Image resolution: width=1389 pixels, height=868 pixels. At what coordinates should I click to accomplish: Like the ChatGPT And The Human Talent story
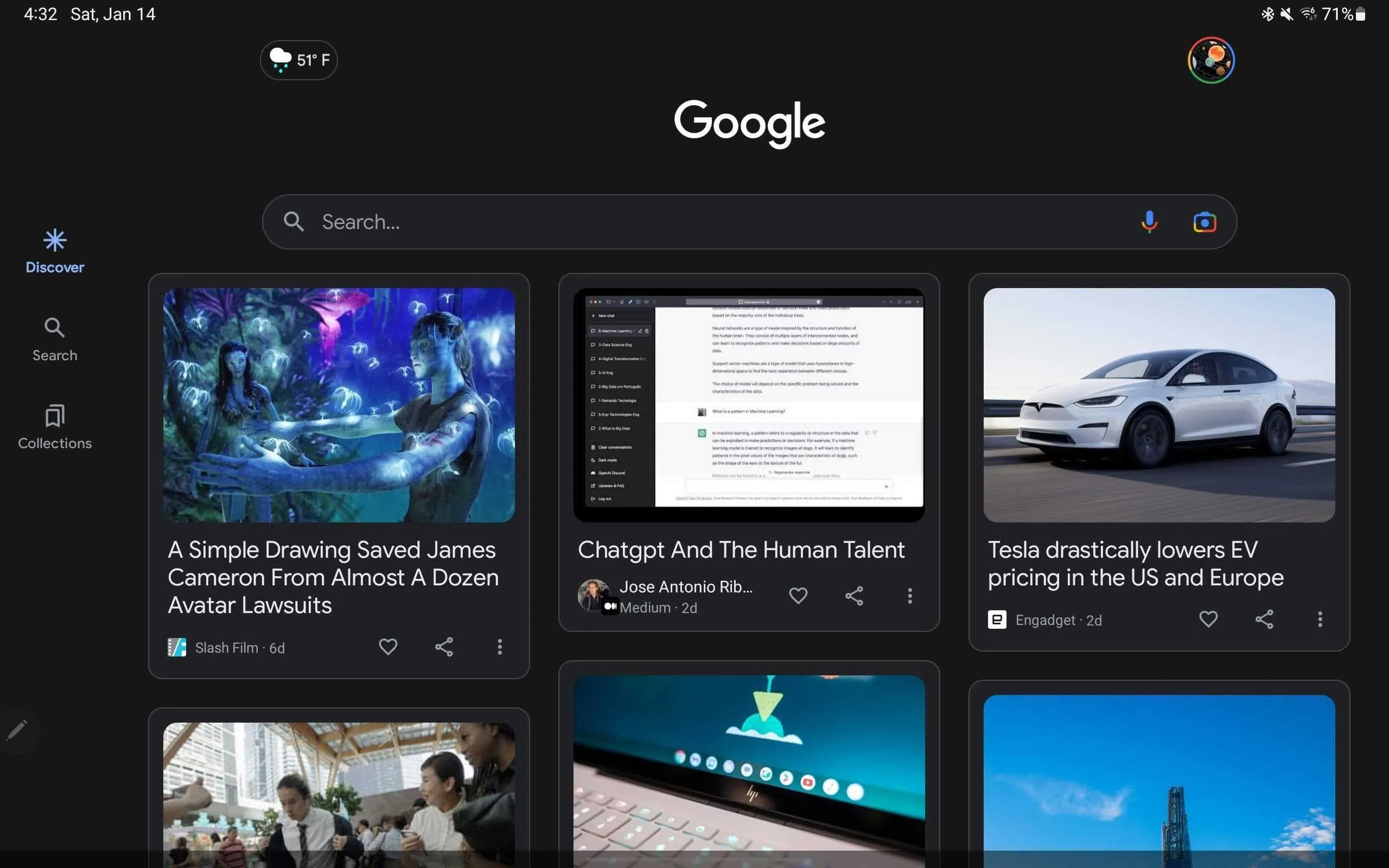(x=798, y=596)
